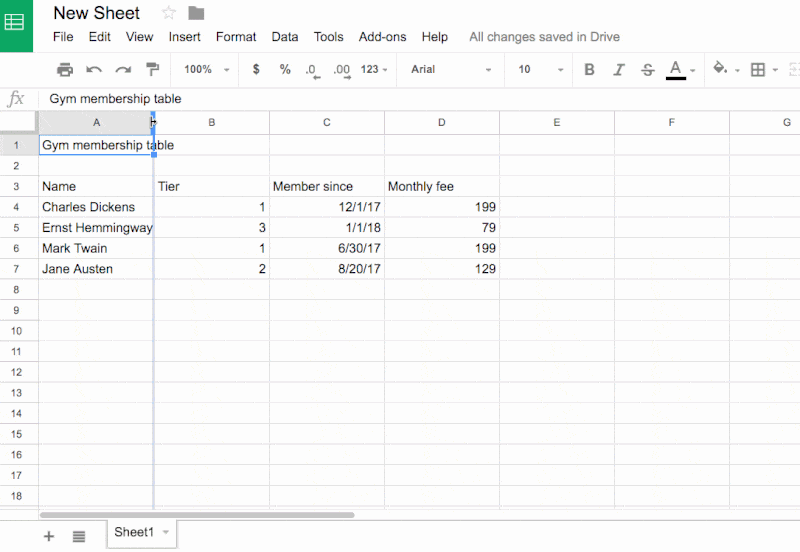Click the date cell 12/1/17
This screenshot has height=552, width=800.
click(x=327, y=207)
